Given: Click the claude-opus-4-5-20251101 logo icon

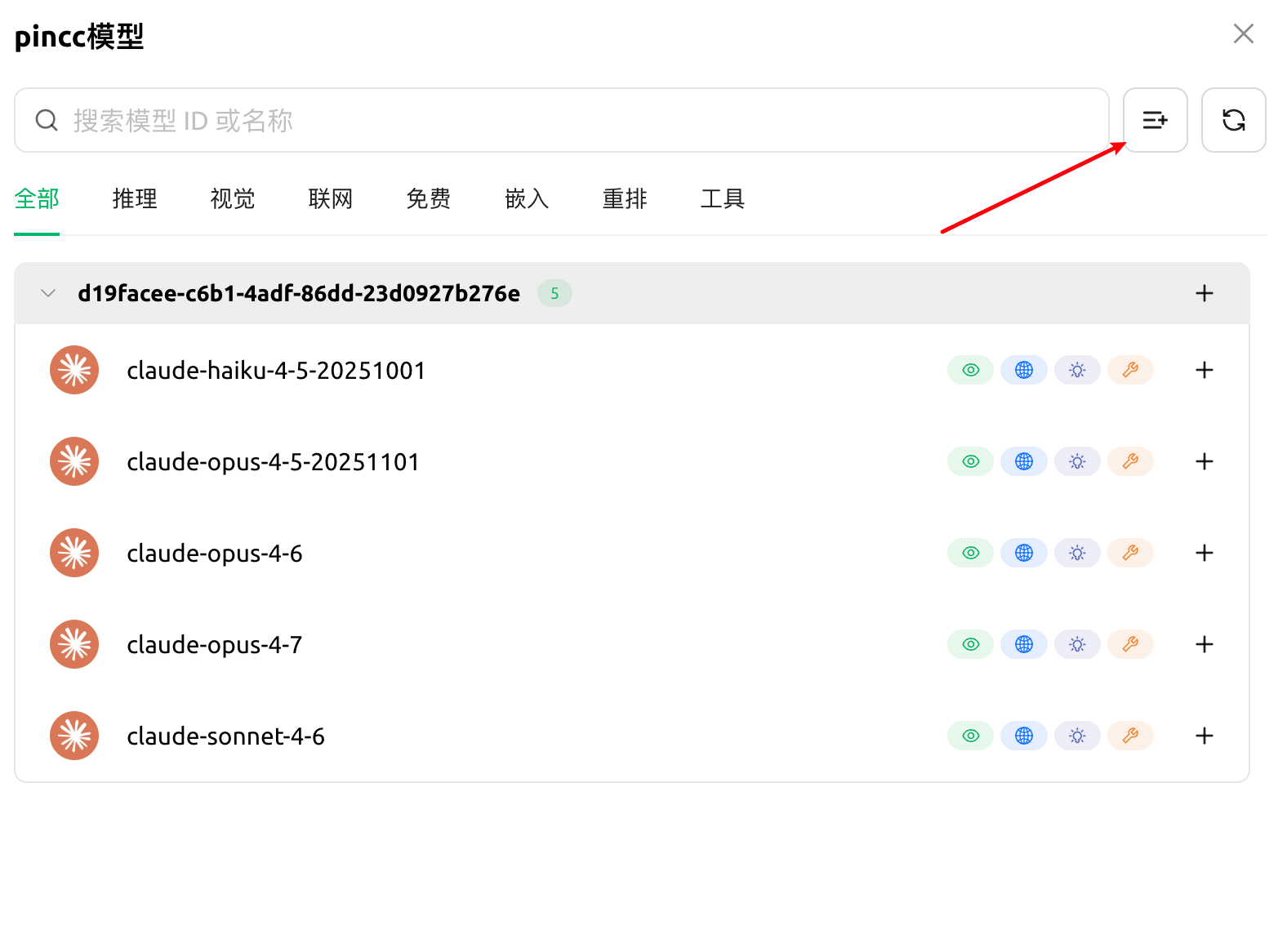Looking at the screenshot, I should [x=74, y=461].
